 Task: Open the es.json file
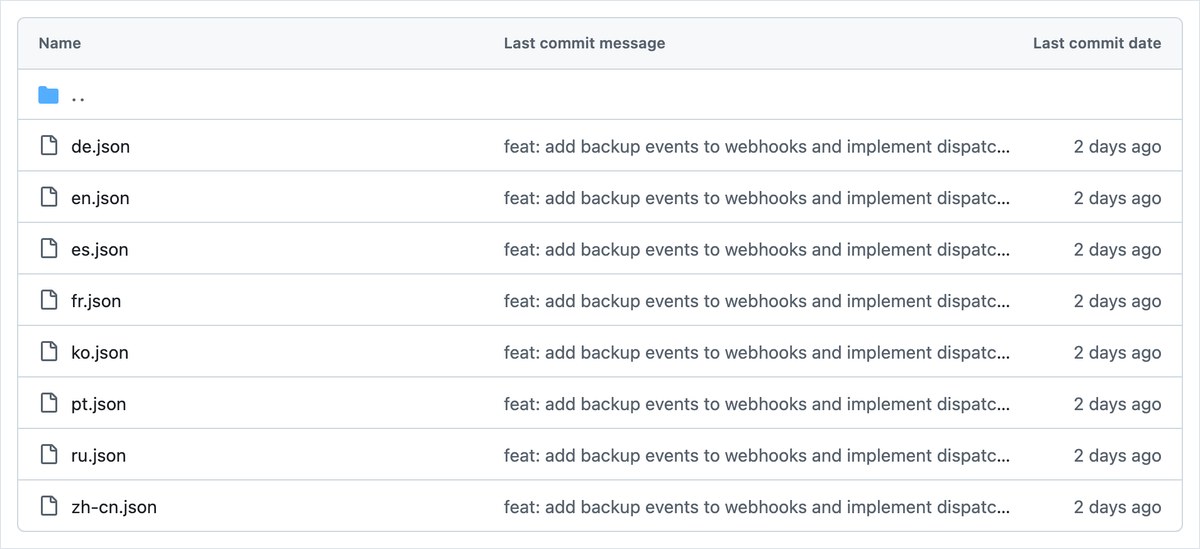pos(100,250)
